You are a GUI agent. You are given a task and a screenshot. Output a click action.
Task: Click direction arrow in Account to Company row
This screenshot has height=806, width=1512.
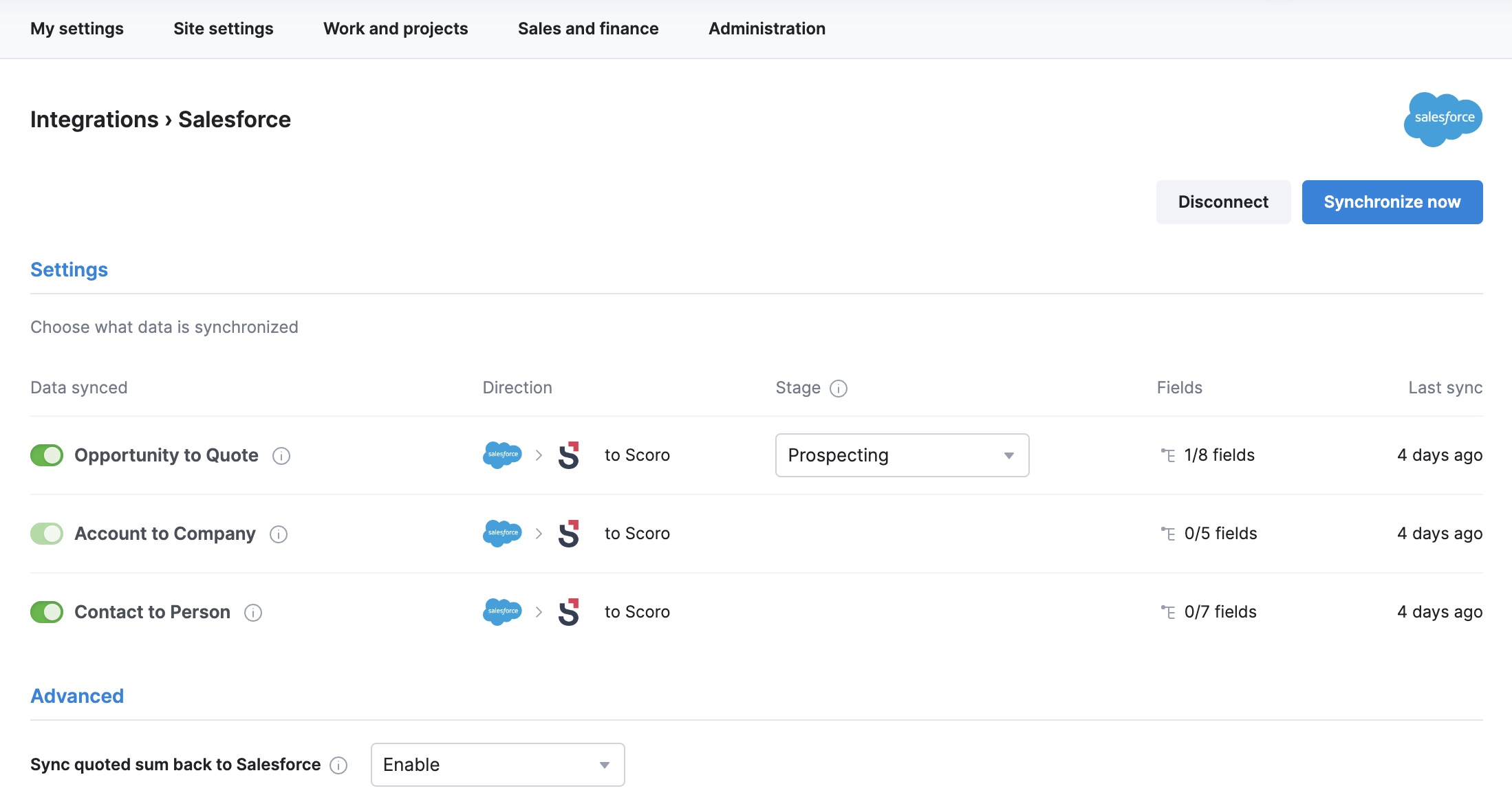coord(539,534)
